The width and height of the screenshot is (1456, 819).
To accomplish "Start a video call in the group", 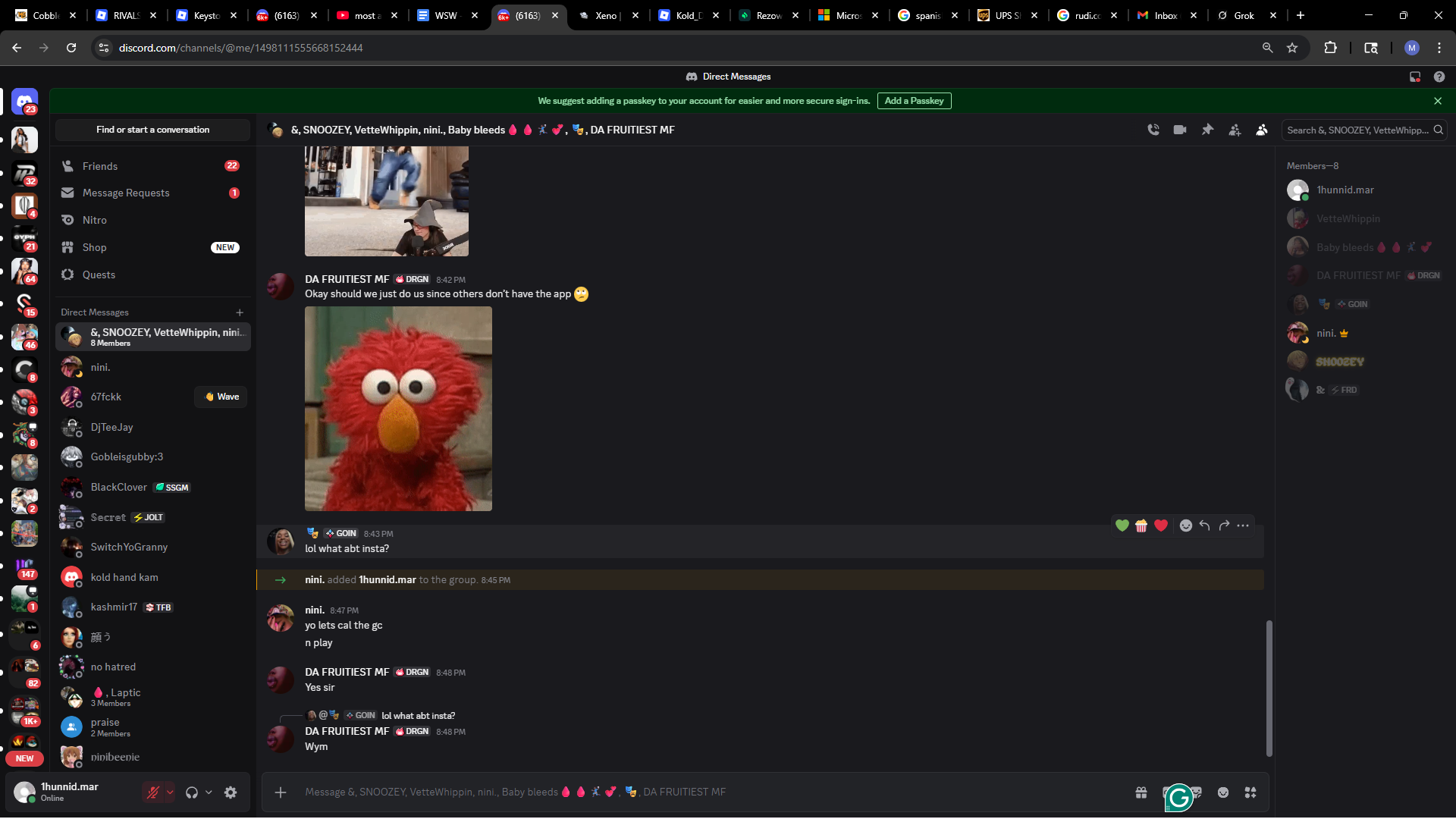I will pyautogui.click(x=1180, y=130).
